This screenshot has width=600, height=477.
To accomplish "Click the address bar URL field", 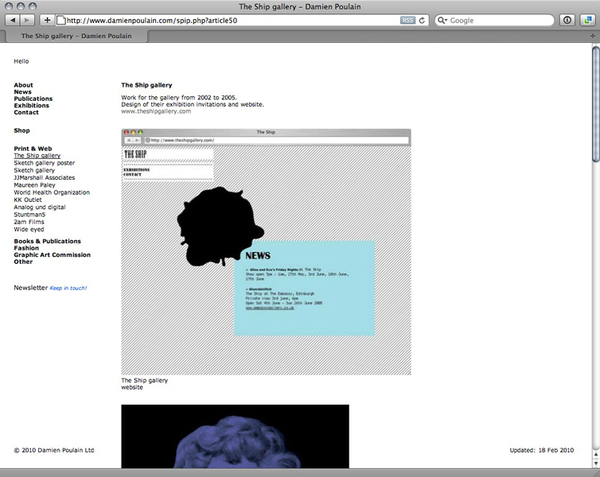I will click(242, 21).
